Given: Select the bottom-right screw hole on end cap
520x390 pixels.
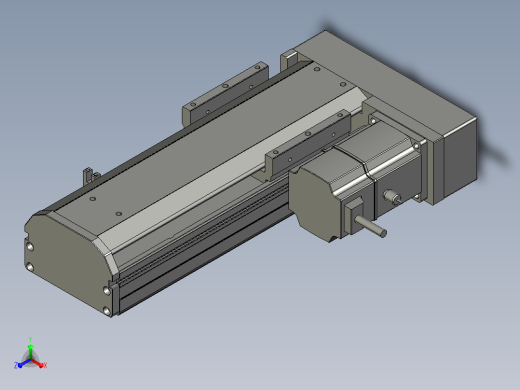Looking at the screenshot, I should click(107, 311).
